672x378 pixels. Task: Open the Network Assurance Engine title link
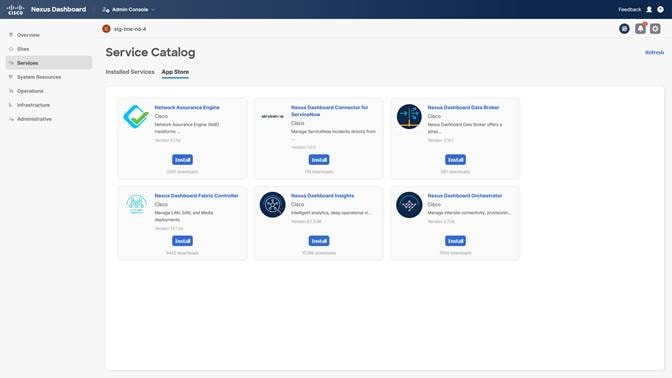187,108
